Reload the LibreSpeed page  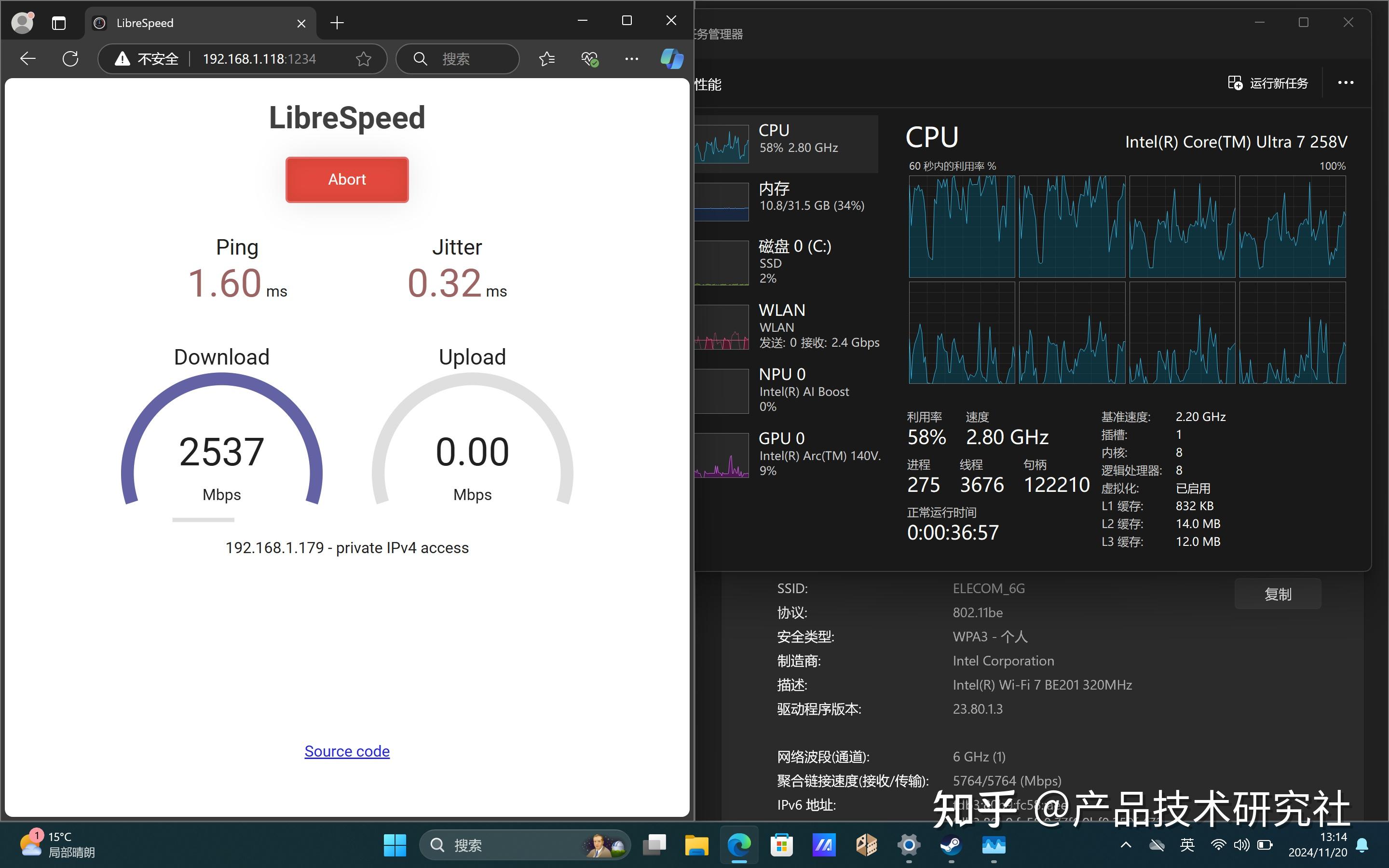tap(70, 58)
